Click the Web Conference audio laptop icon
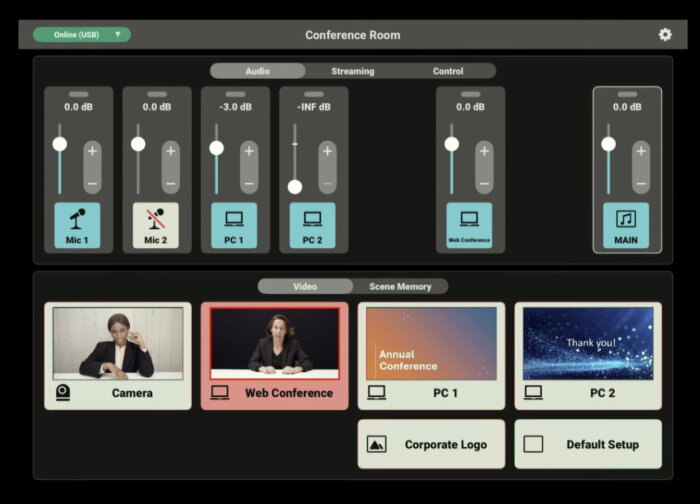The height and width of the screenshot is (504, 700). click(x=469, y=219)
